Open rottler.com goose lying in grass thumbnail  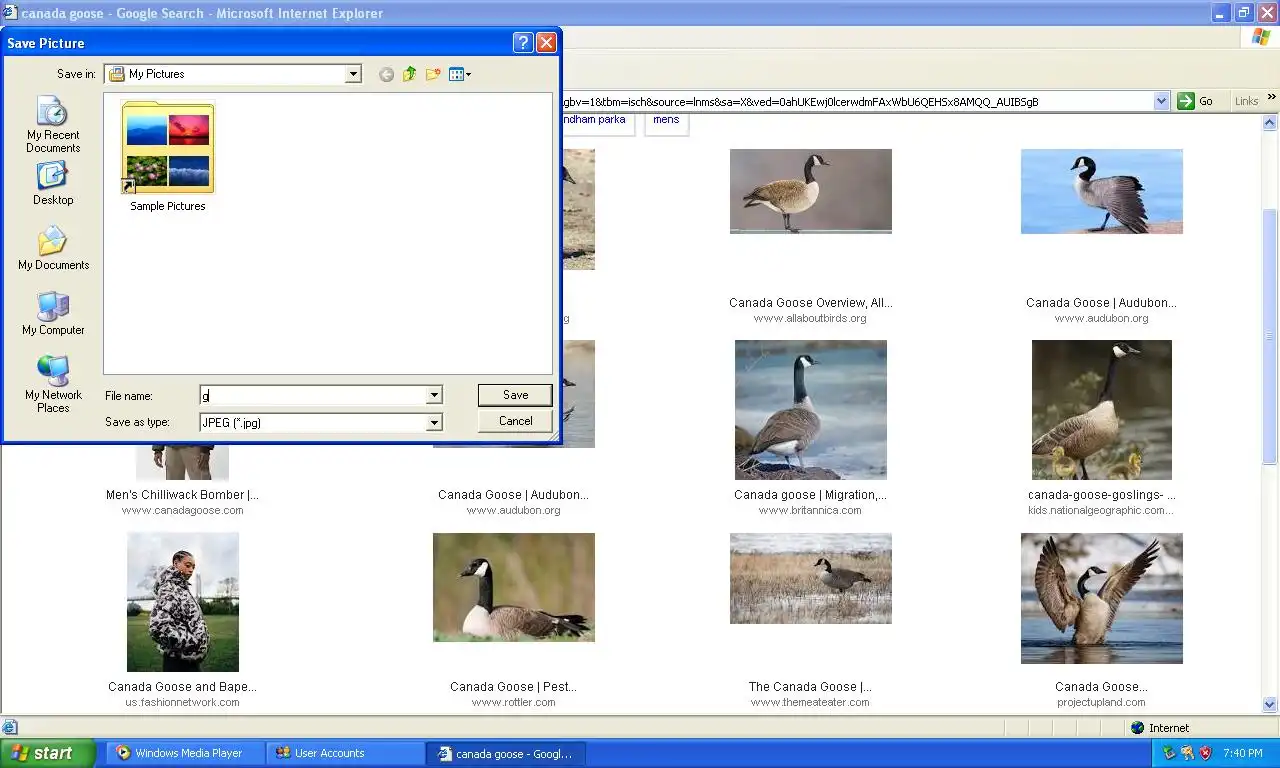tap(513, 587)
